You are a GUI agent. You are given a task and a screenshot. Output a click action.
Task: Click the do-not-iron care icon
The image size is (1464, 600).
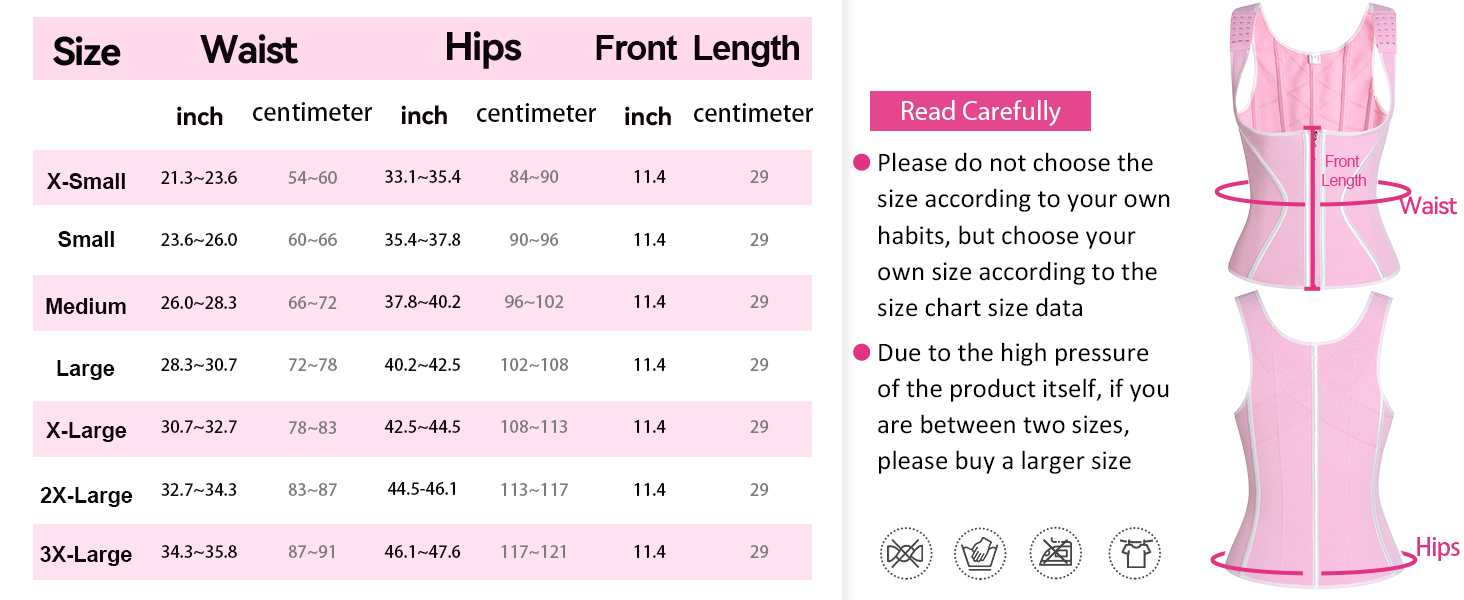tap(1055, 551)
